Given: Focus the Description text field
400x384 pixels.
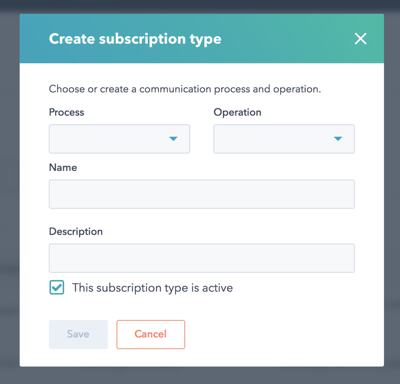Looking at the screenshot, I should (x=202, y=258).
